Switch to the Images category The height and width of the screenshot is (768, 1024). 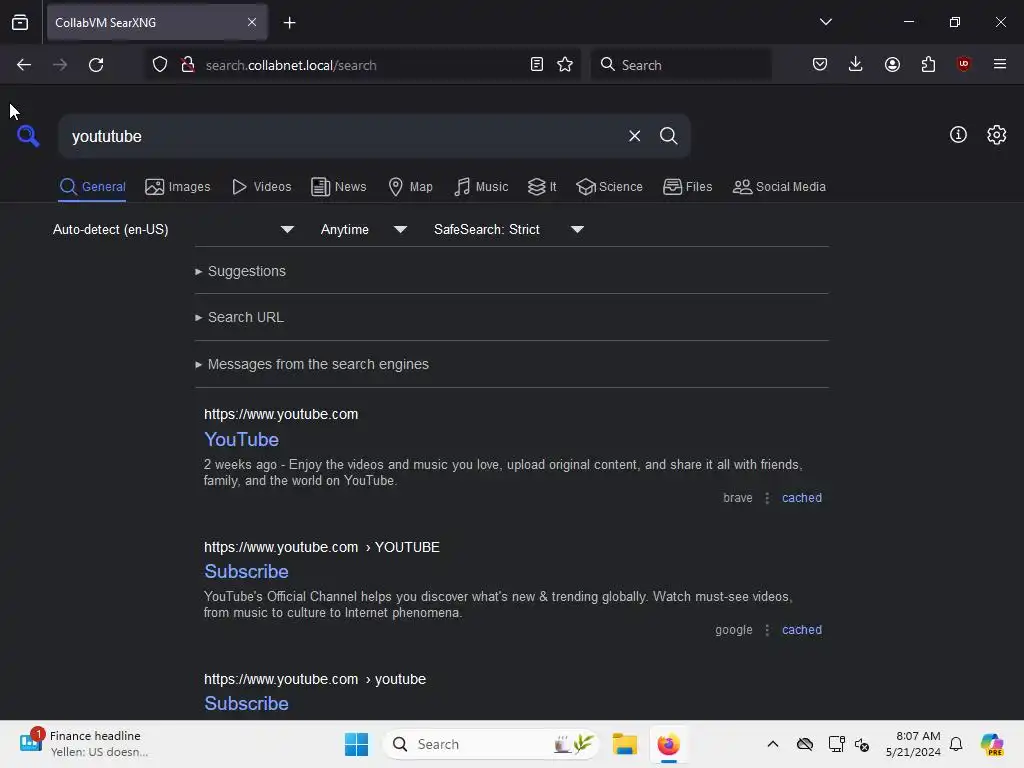(x=178, y=187)
